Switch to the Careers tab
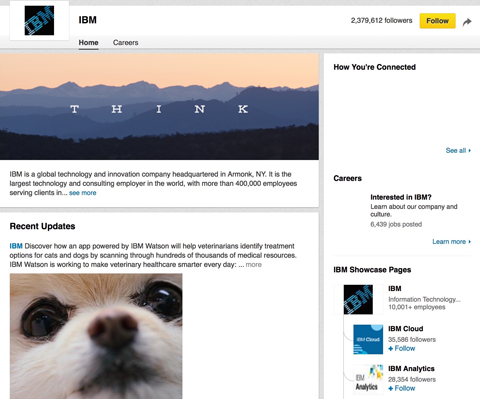The image size is (480, 399). (125, 43)
